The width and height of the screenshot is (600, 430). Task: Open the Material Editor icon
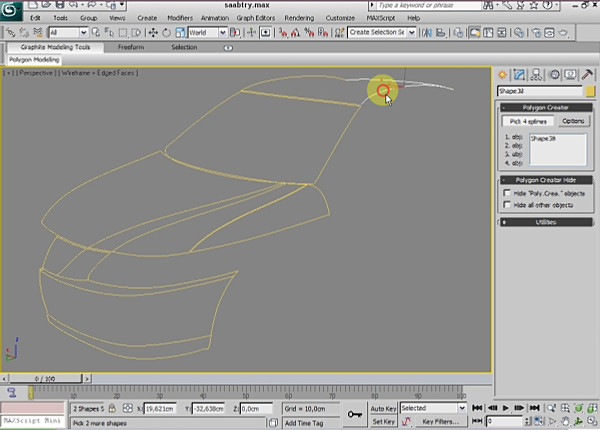pos(519,33)
